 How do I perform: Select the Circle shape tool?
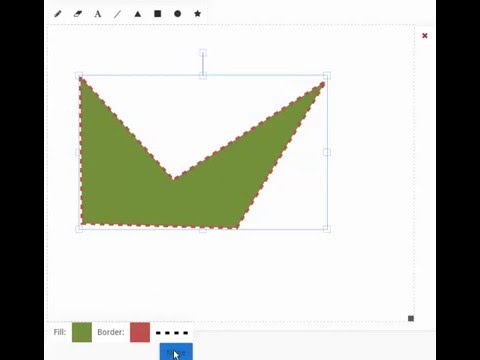178,14
